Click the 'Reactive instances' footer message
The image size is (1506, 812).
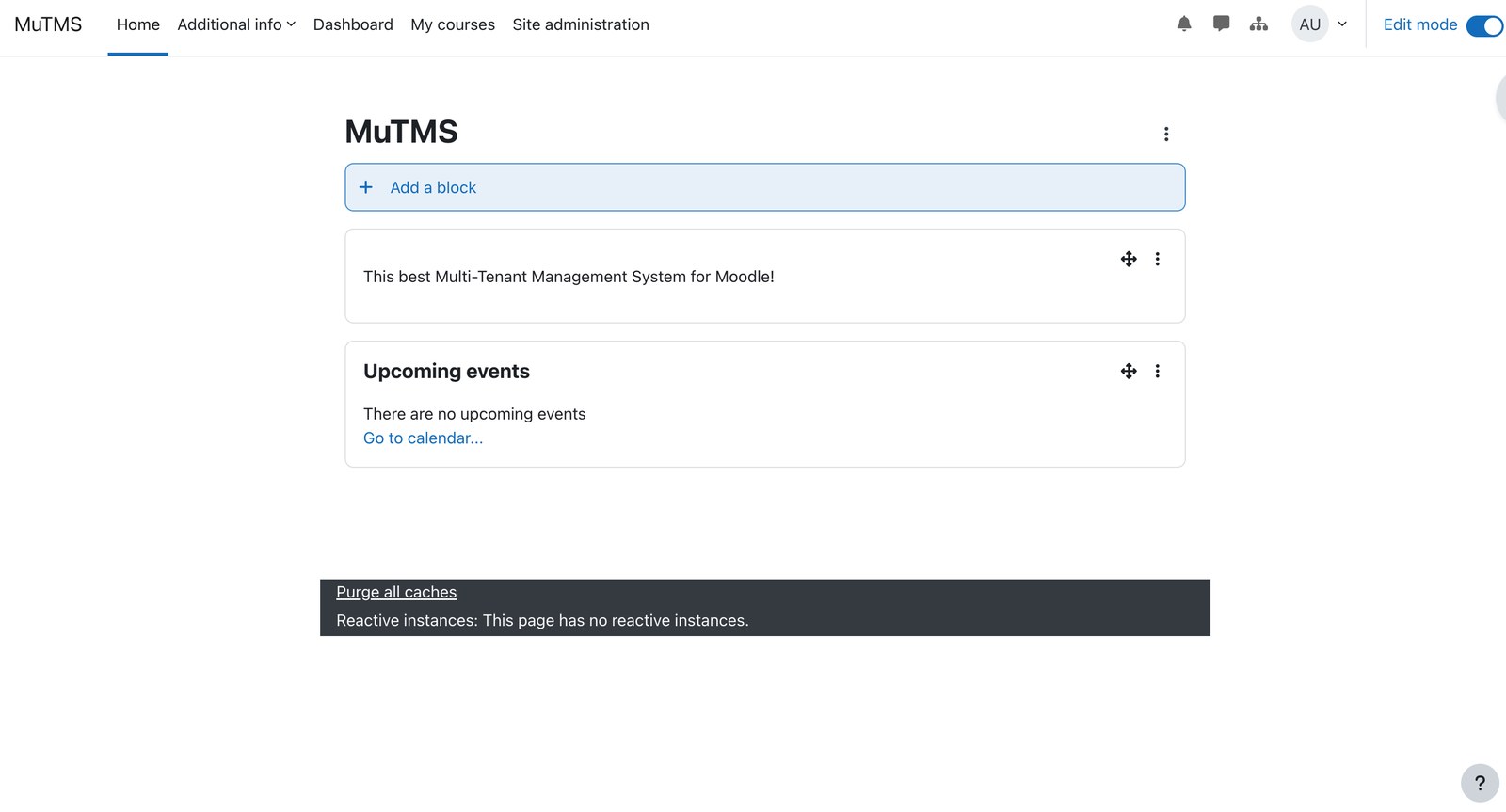point(542,620)
